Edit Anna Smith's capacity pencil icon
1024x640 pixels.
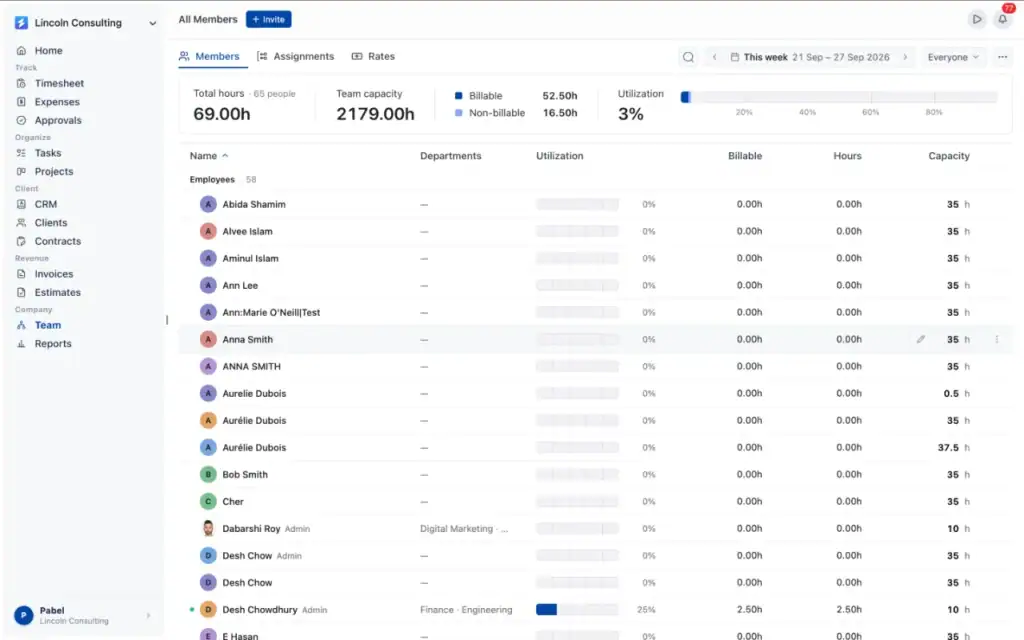click(921, 340)
